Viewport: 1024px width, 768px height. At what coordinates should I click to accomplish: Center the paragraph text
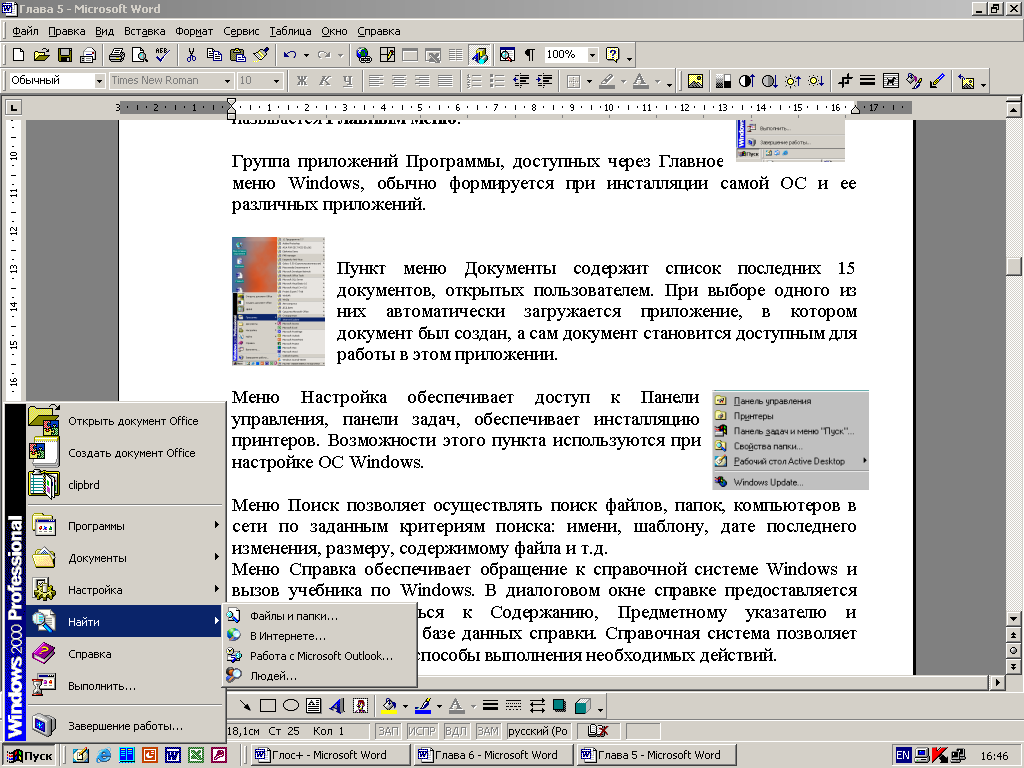[x=399, y=81]
